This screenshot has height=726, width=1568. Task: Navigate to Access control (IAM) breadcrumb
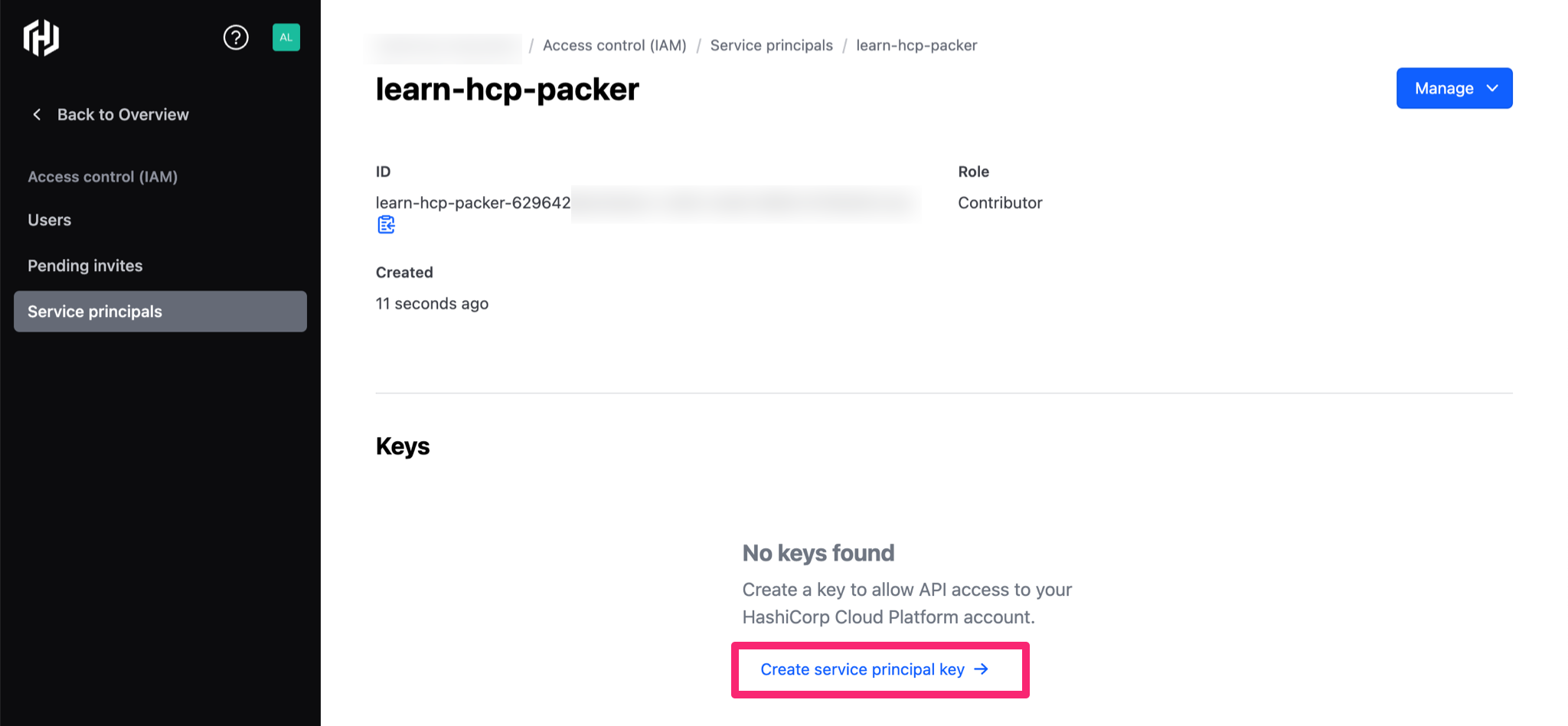click(x=615, y=45)
